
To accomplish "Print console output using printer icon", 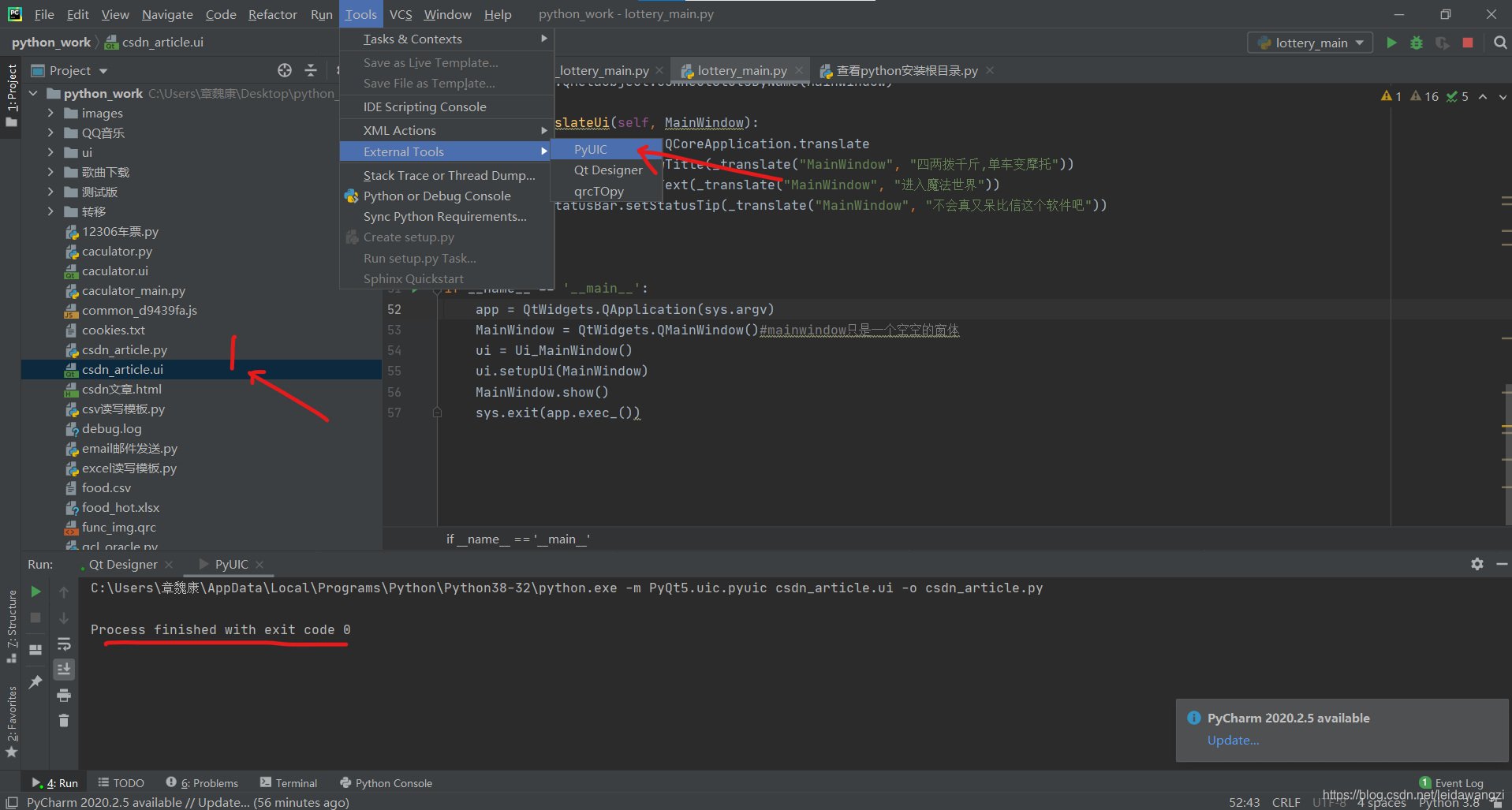I will click(x=64, y=696).
